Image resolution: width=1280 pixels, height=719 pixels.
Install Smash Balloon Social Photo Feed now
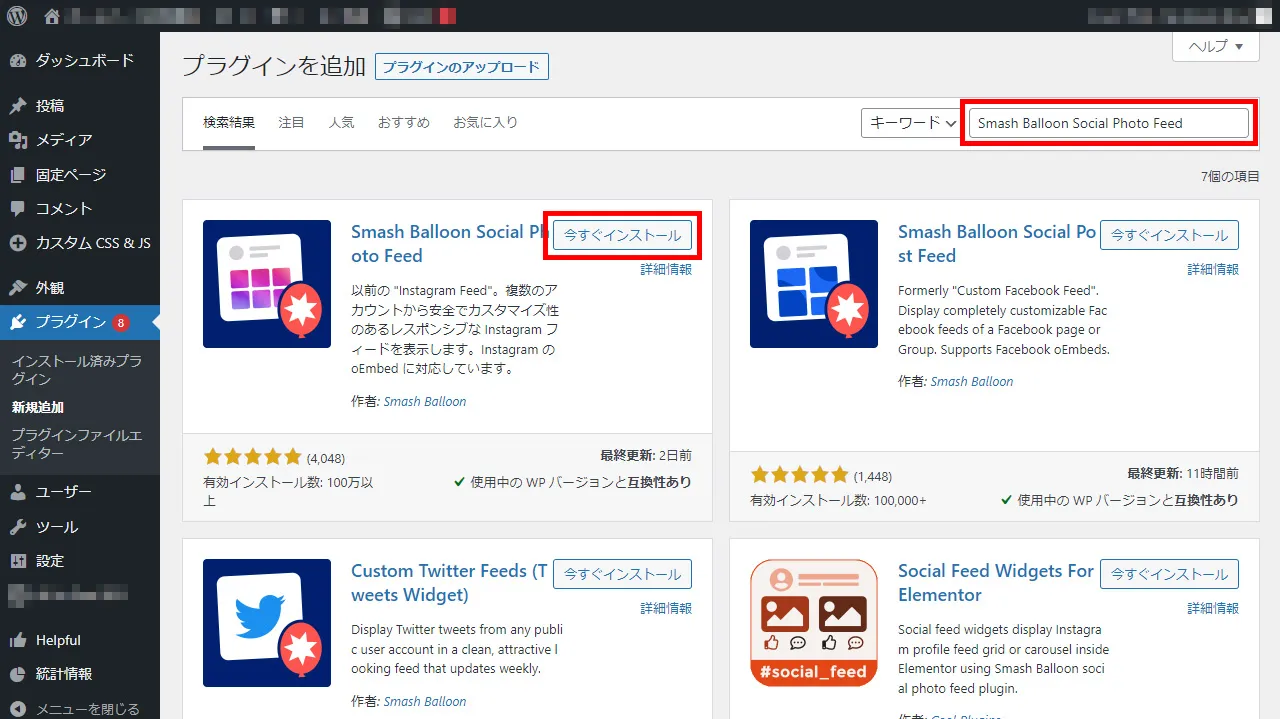[x=622, y=235]
